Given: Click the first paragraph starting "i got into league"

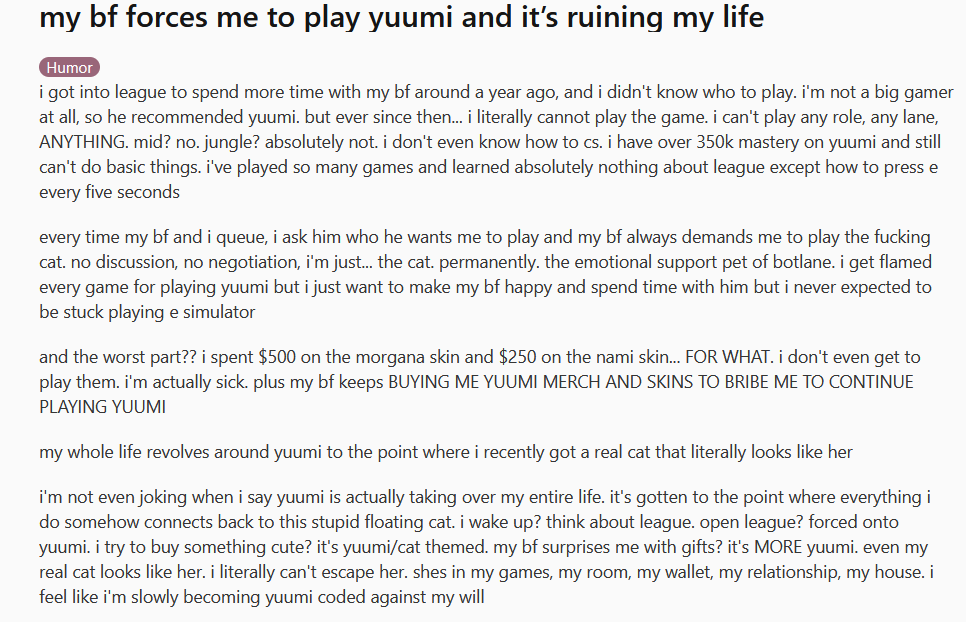Looking at the screenshot, I should coord(497,142).
